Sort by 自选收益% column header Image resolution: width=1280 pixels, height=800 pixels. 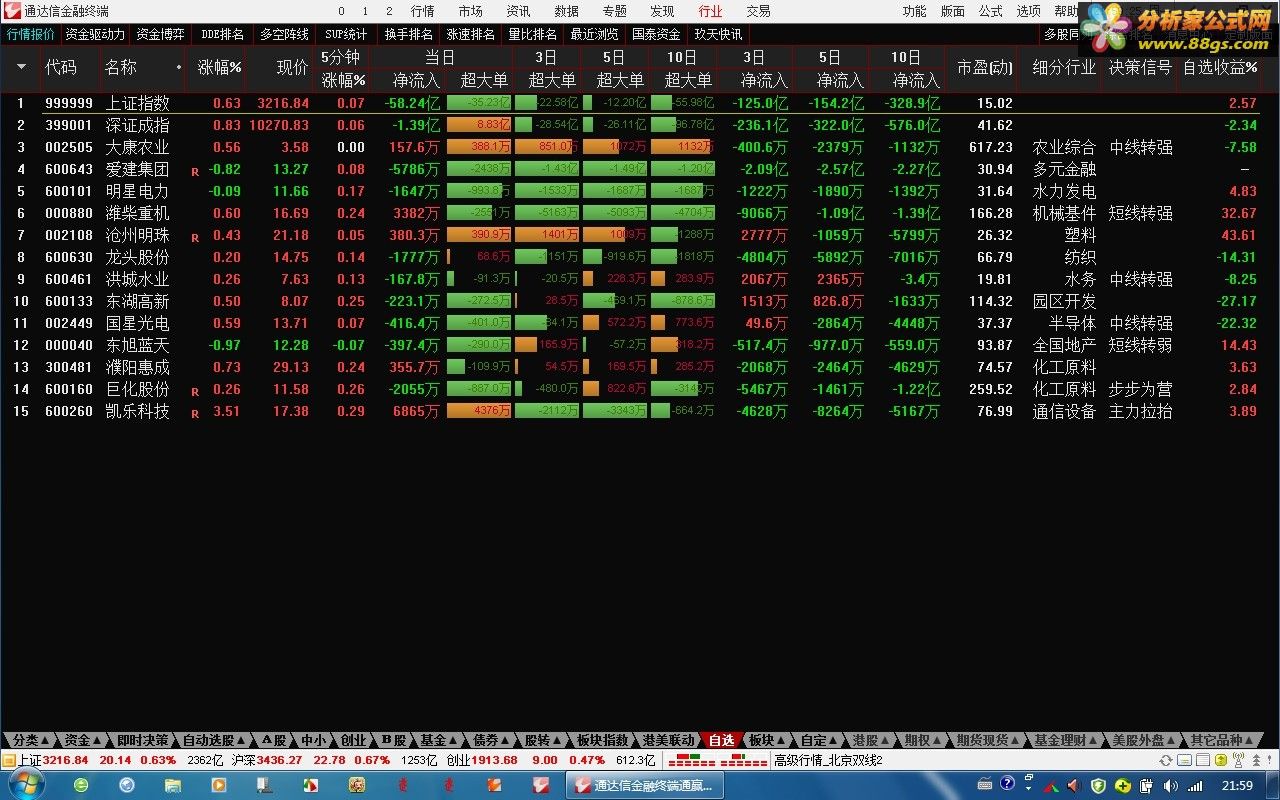coord(1219,68)
